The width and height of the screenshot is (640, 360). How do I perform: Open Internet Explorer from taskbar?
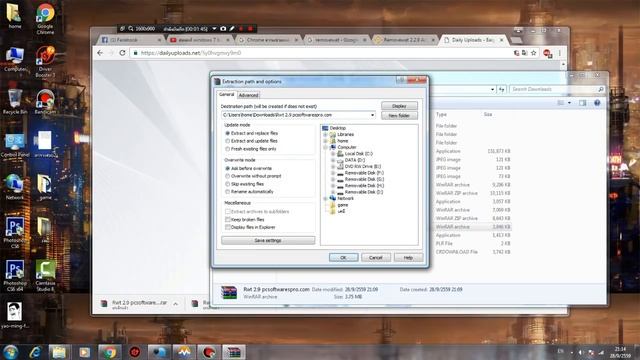(35, 352)
